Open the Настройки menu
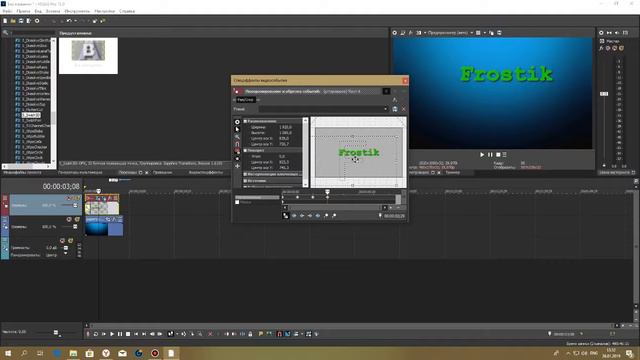 click(104, 11)
